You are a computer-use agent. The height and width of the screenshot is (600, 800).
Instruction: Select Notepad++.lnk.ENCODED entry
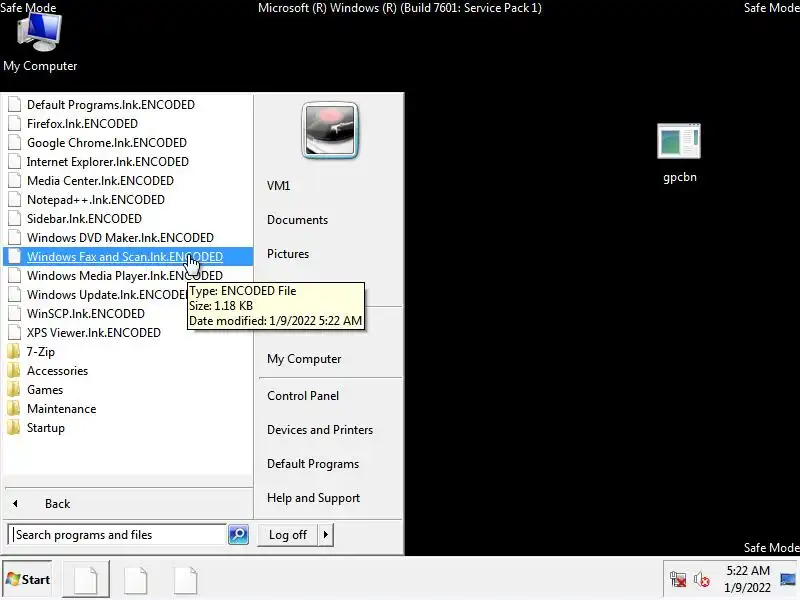pos(95,199)
